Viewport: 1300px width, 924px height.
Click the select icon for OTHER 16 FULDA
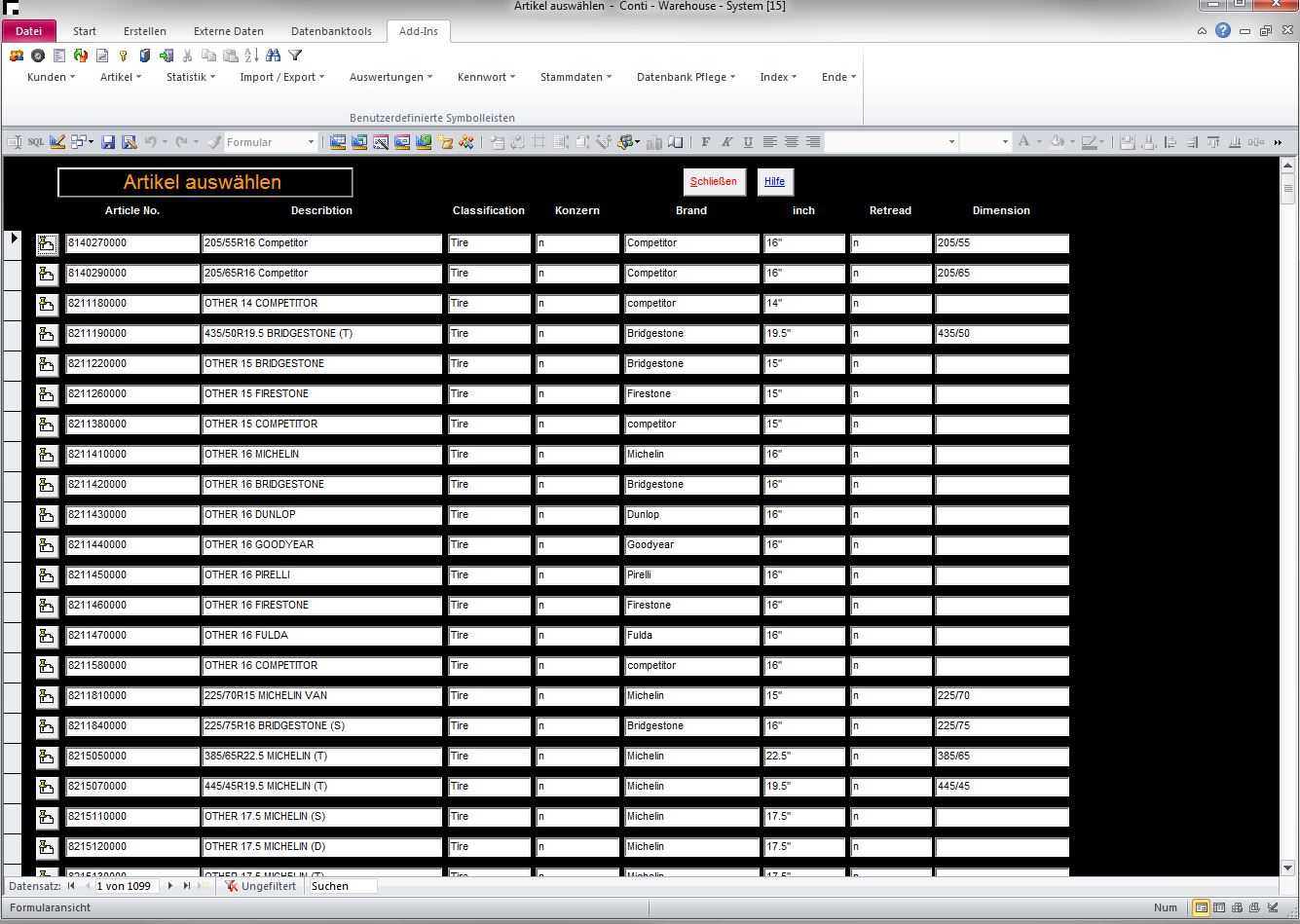click(x=47, y=637)
